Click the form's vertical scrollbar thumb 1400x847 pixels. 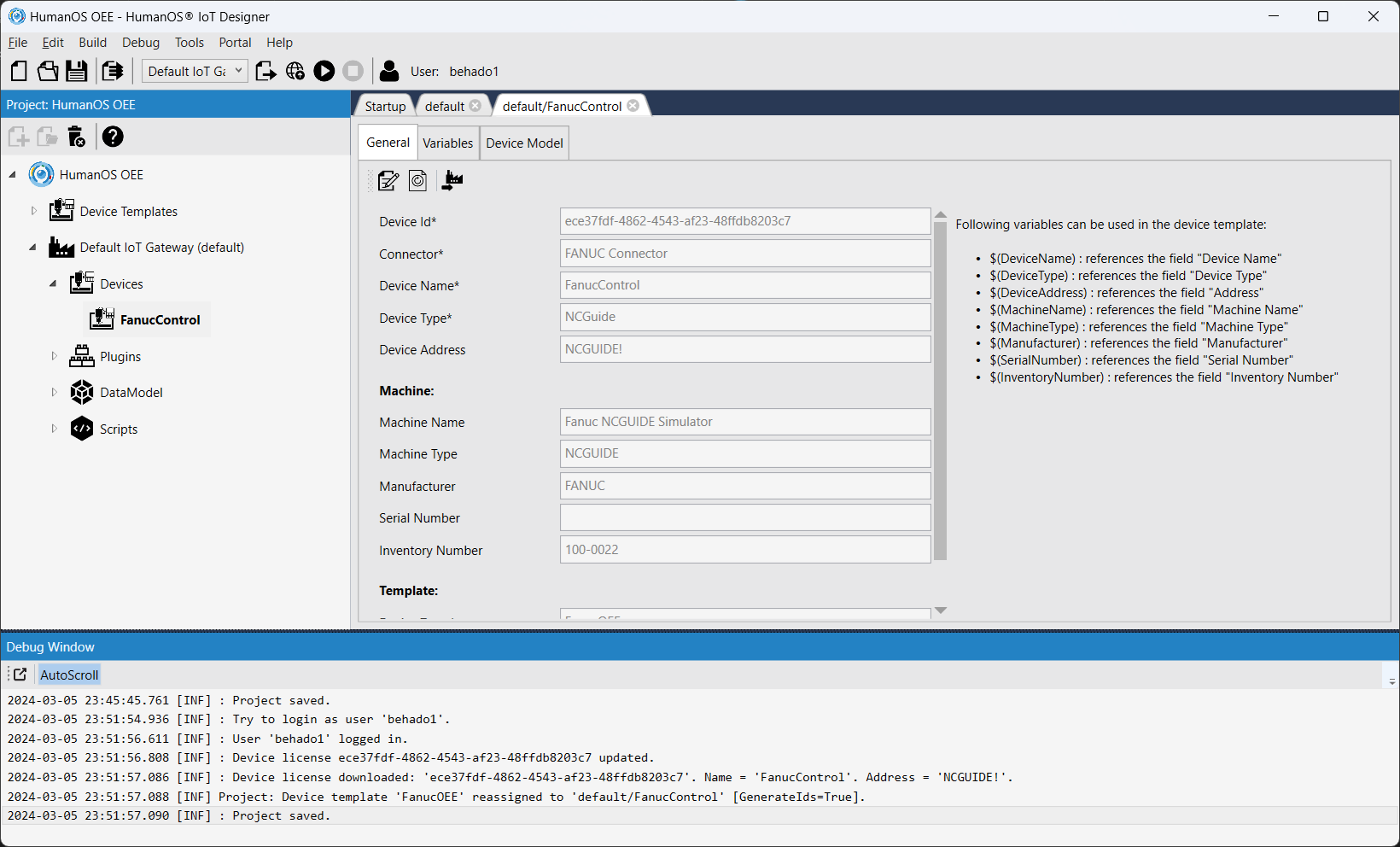point(941,391)
